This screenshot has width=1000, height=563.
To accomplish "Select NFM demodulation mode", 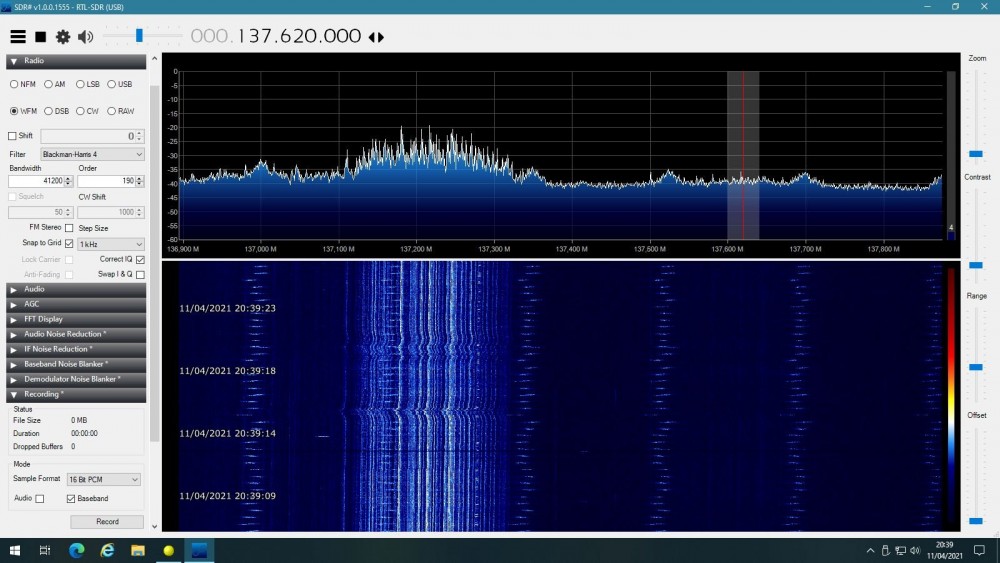I will pyautogui.click(x=14, y=84).
